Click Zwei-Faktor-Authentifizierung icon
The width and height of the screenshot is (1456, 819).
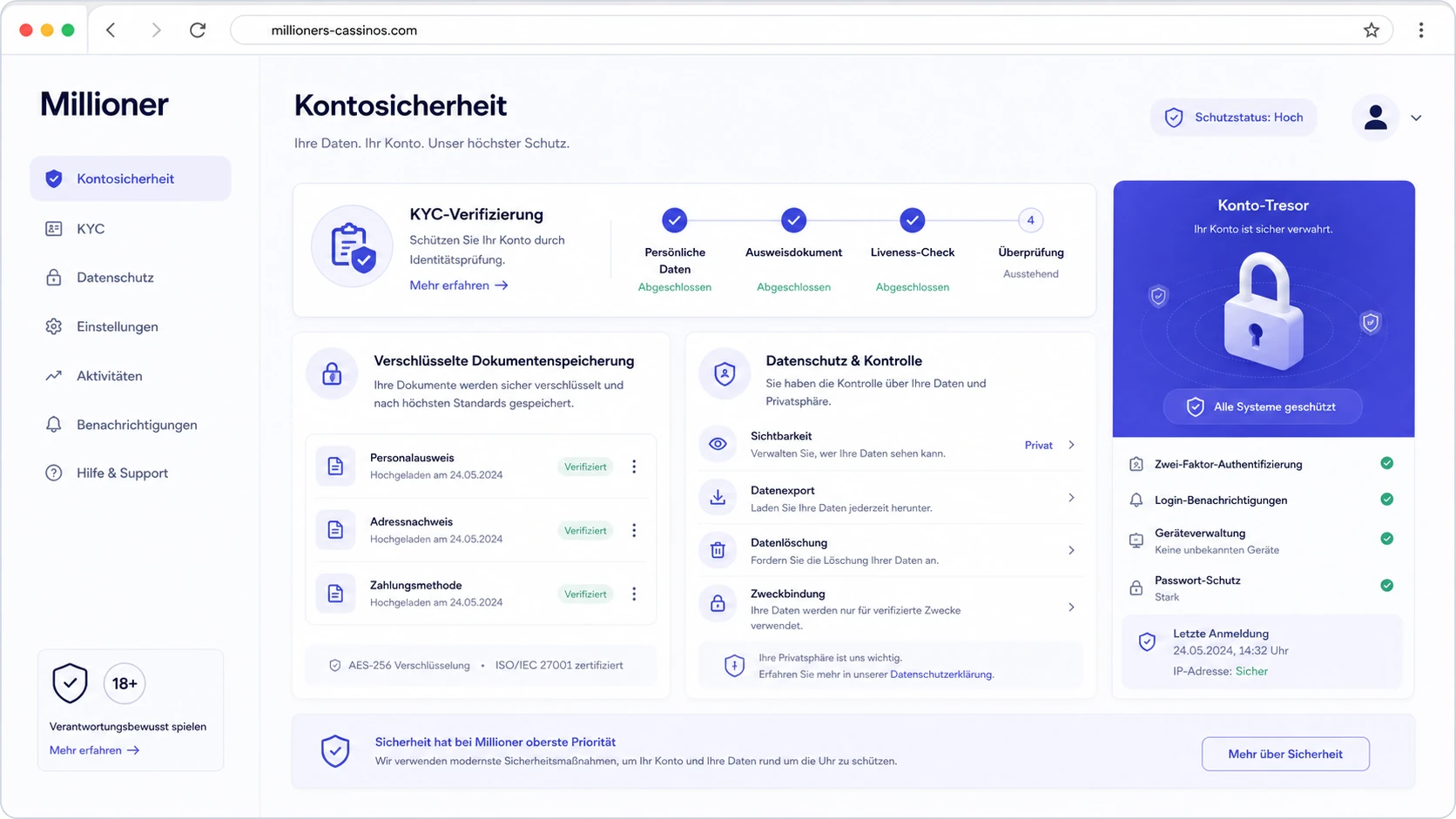tap(1136, 464)
